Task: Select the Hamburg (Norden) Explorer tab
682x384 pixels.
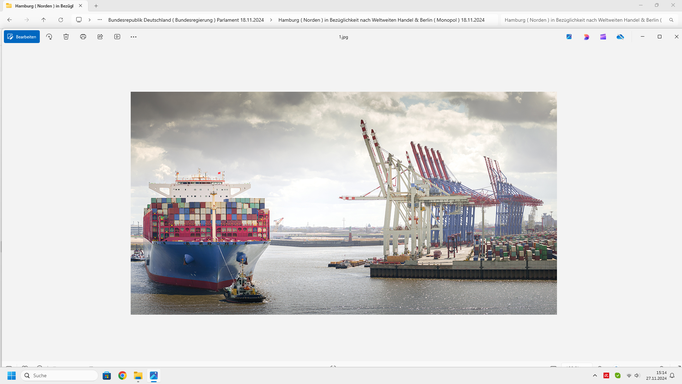Action: 44,6
